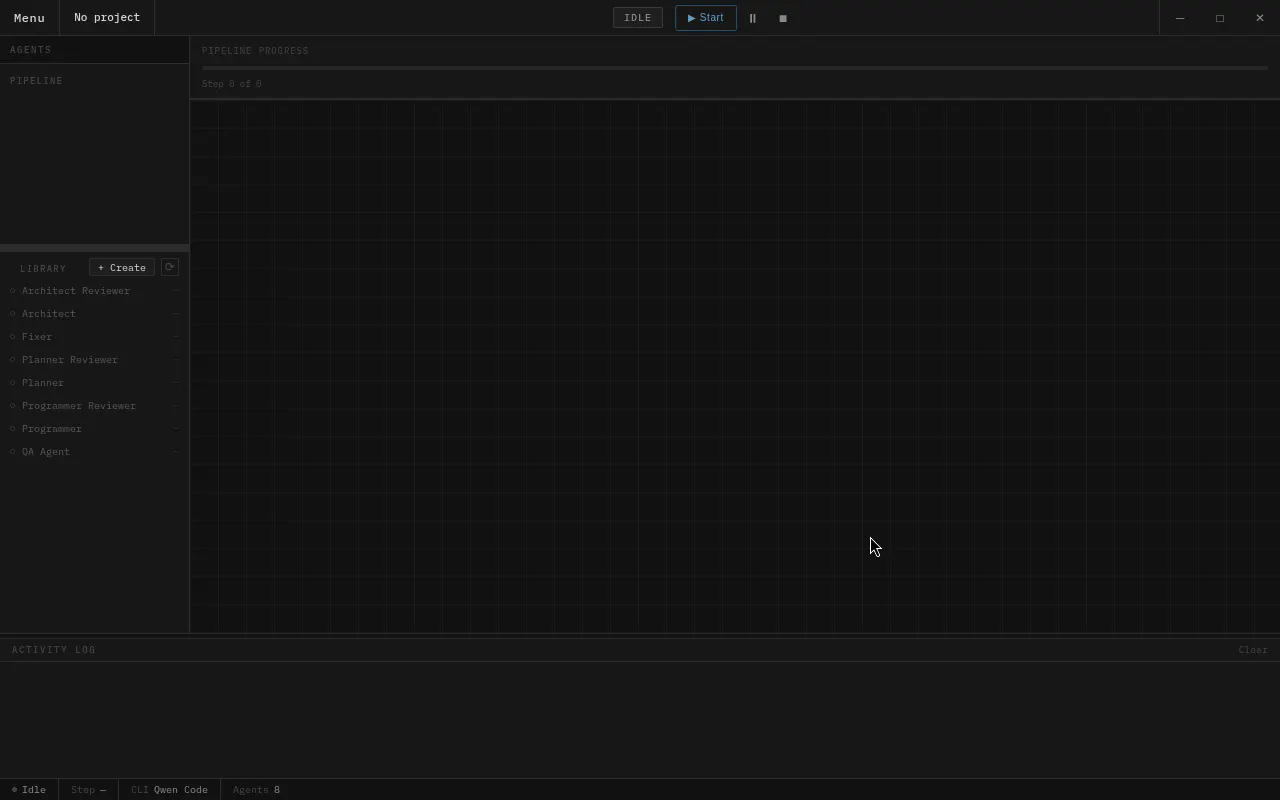Click the dash icon beside Planner Reviewer

coord(176,360)
